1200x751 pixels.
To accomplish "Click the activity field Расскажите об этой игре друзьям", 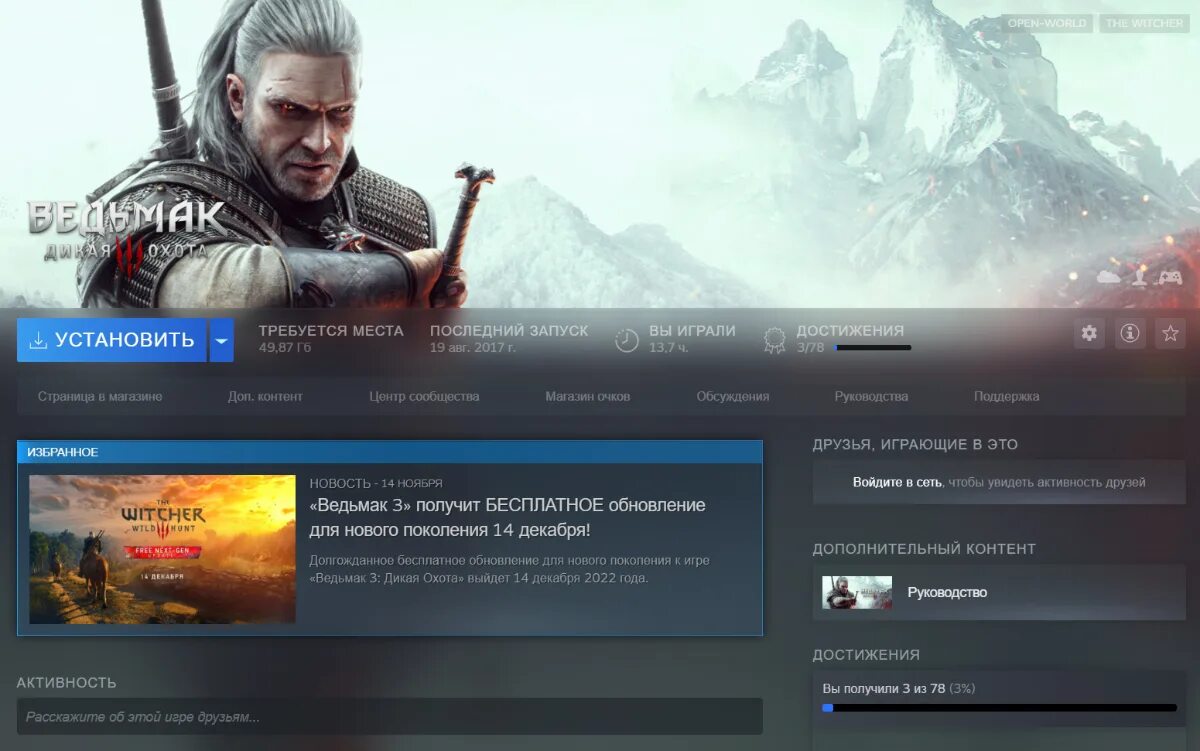I will tap(389, 717).
